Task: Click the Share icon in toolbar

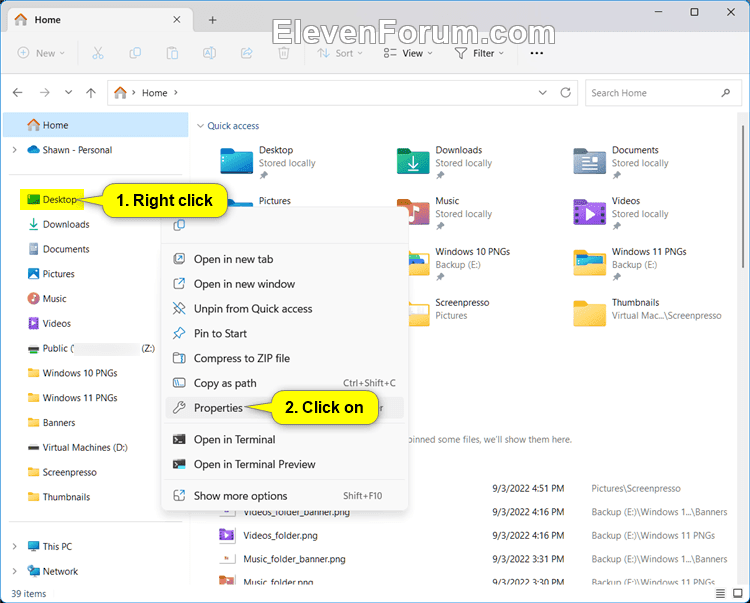Action: (246, 53)
